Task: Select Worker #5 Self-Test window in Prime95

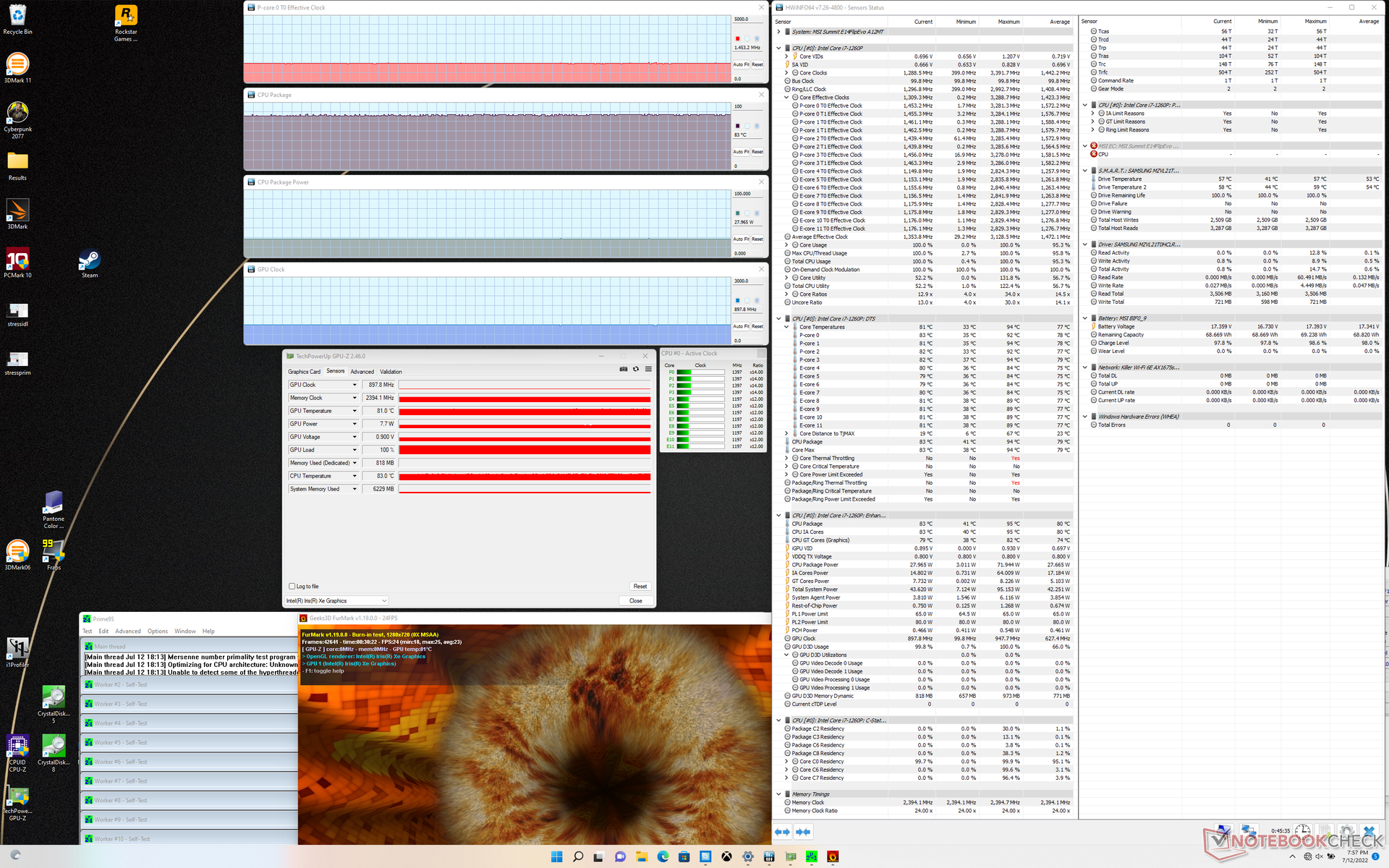Action: [190, 743]
